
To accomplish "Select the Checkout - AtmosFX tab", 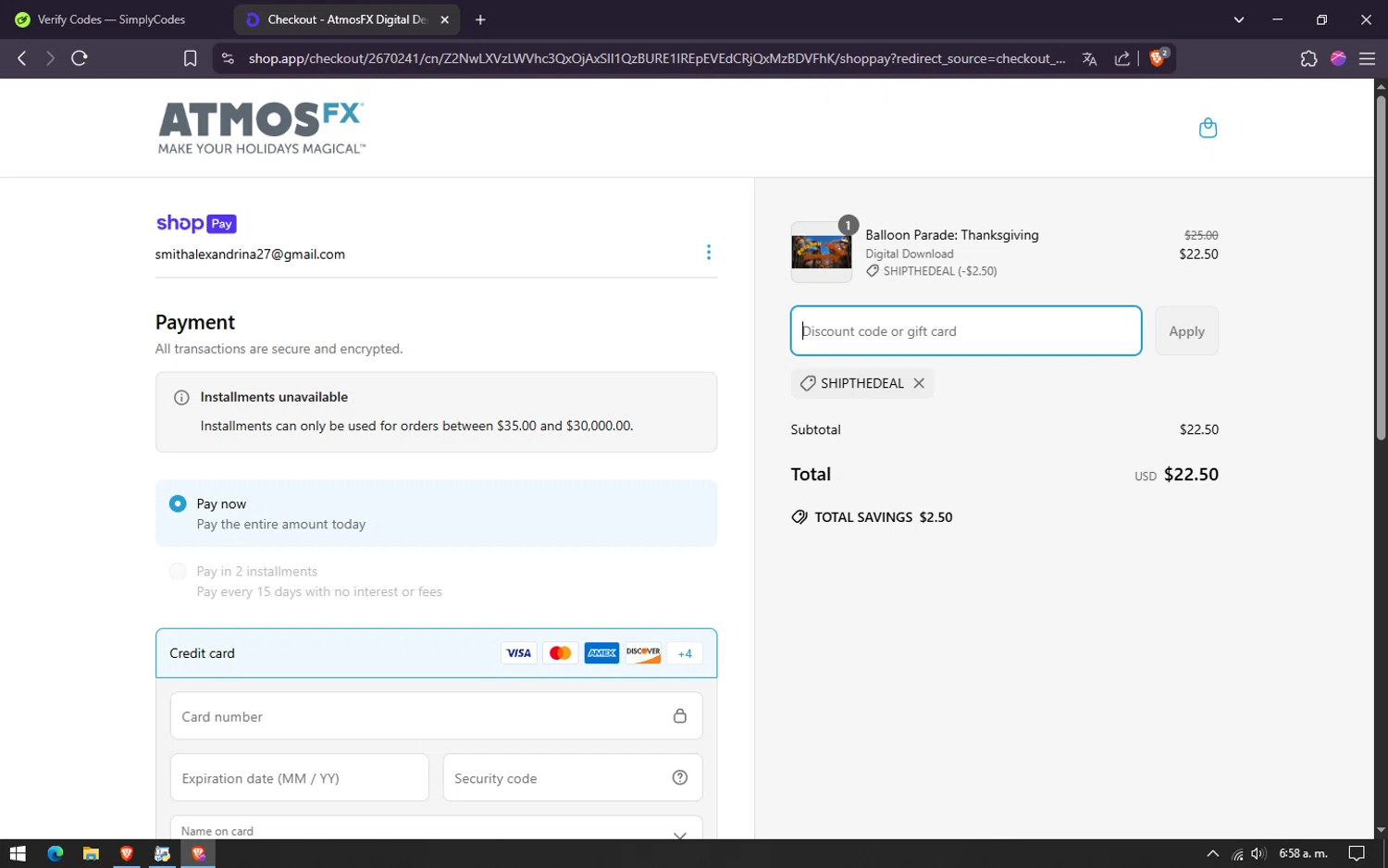I will [346, 19].
